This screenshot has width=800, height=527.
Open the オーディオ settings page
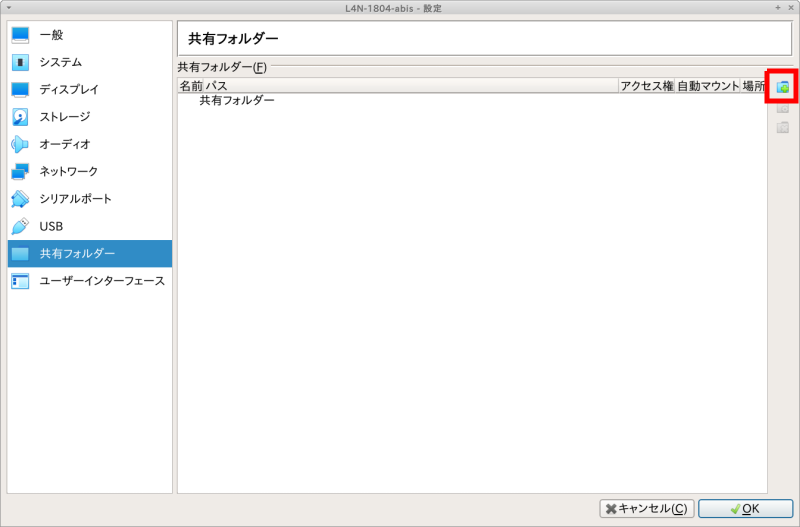[x=90, y=144]
